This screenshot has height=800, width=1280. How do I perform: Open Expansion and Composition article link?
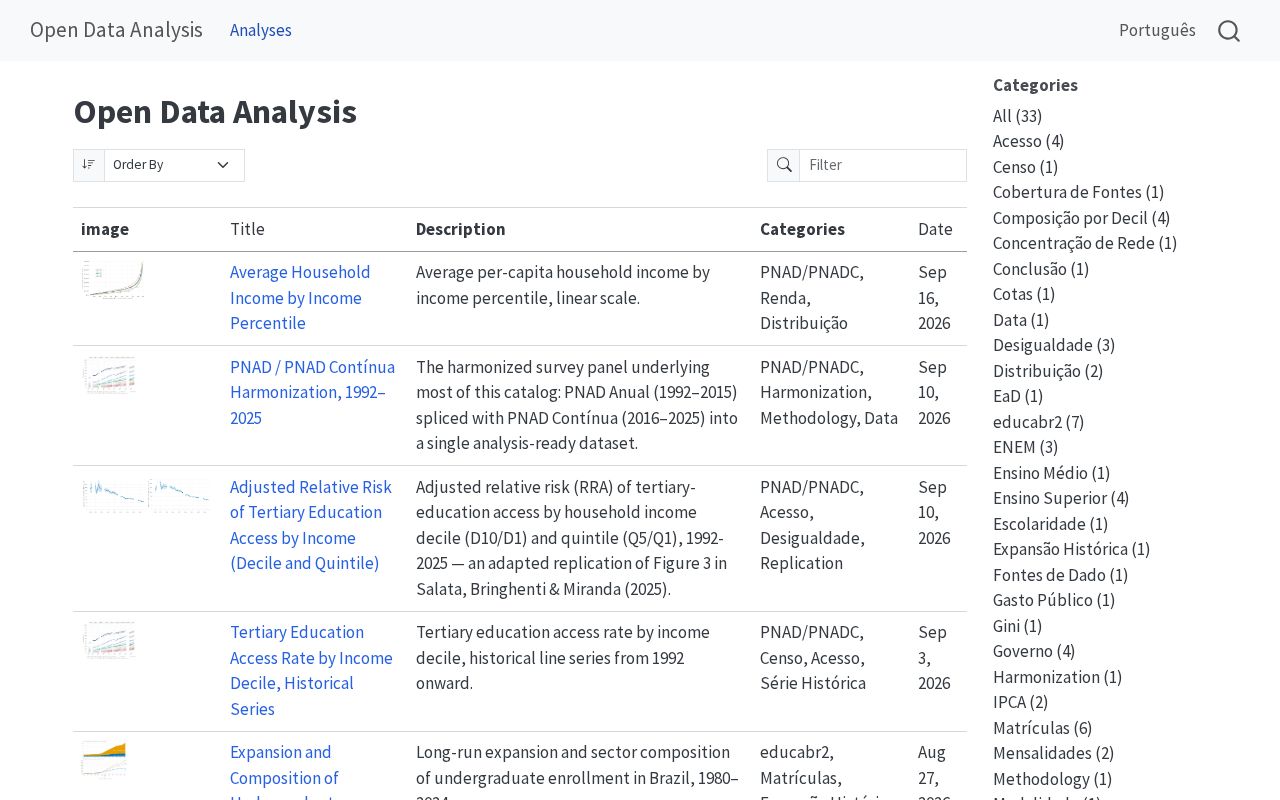(284, 770)
